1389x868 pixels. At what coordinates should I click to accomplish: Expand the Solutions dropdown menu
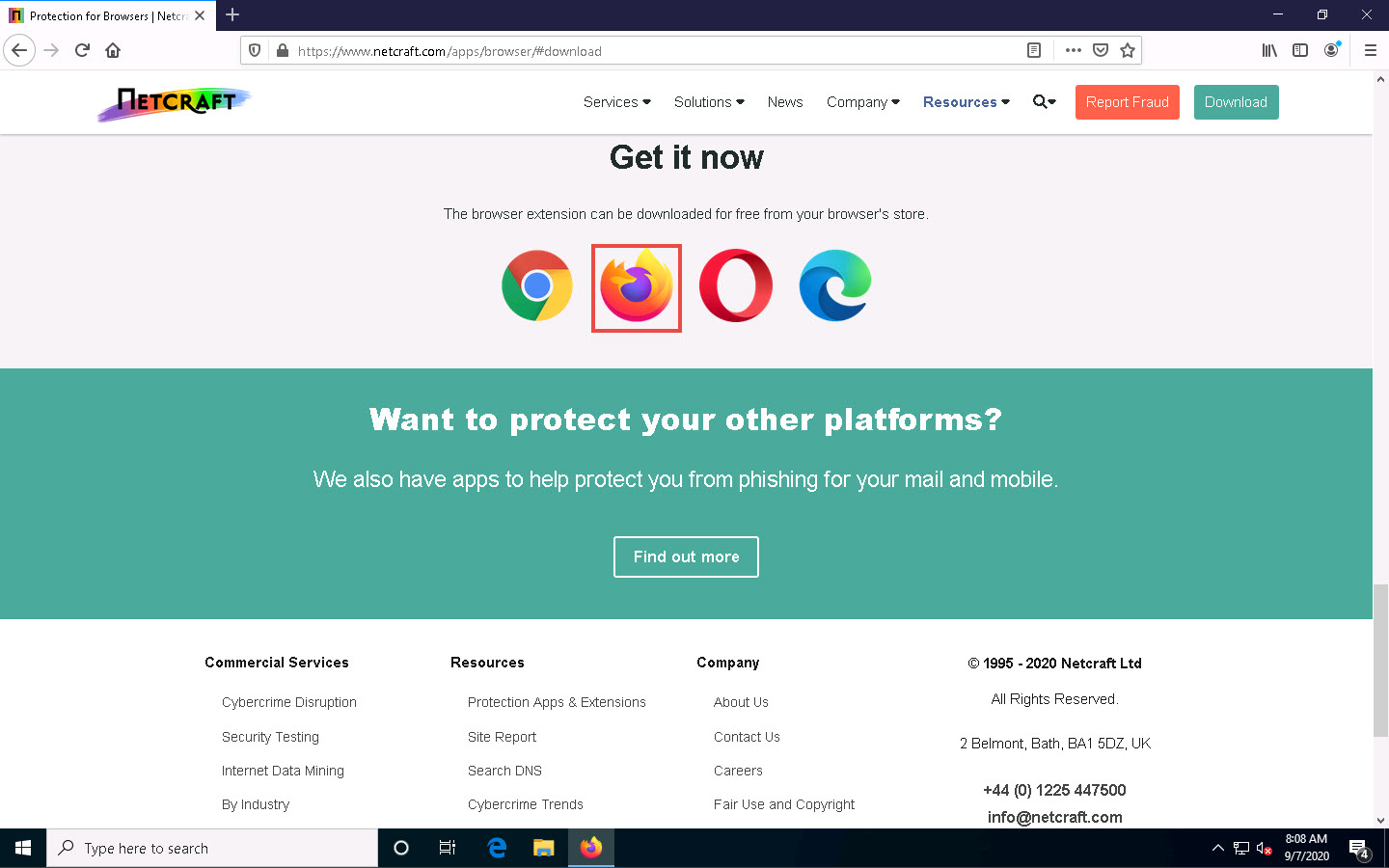pos(709,101)
